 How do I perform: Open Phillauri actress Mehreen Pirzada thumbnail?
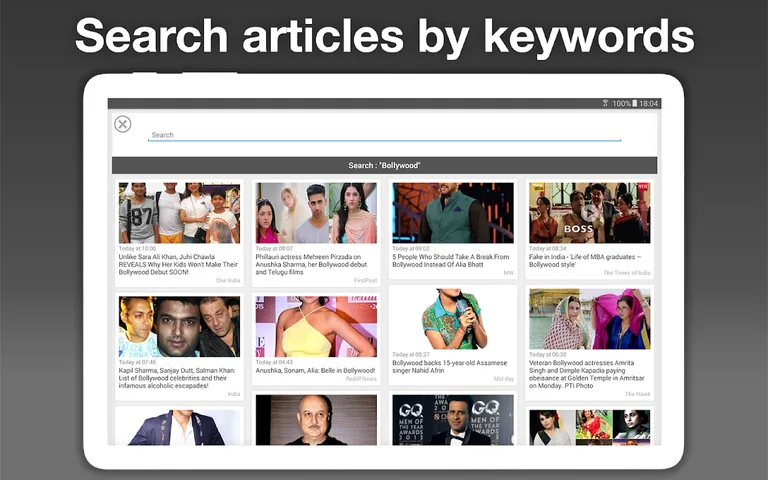pyautogui.click(x=316, y=213)
